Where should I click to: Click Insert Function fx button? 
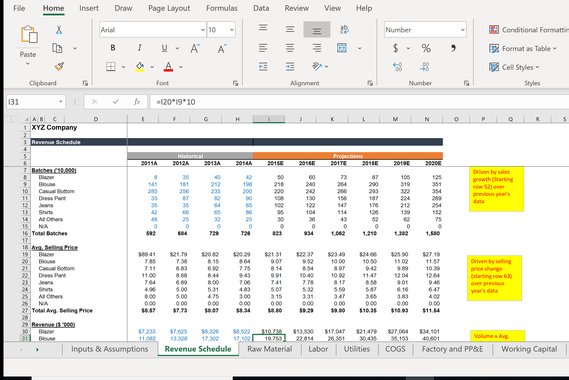(x=136, y=102)
